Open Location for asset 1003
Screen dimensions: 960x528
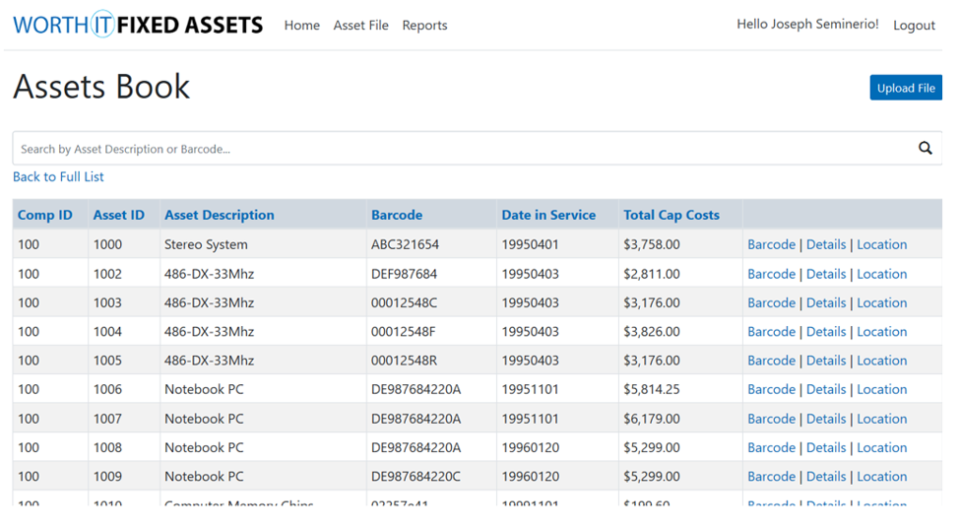click(x=882, y=303)
